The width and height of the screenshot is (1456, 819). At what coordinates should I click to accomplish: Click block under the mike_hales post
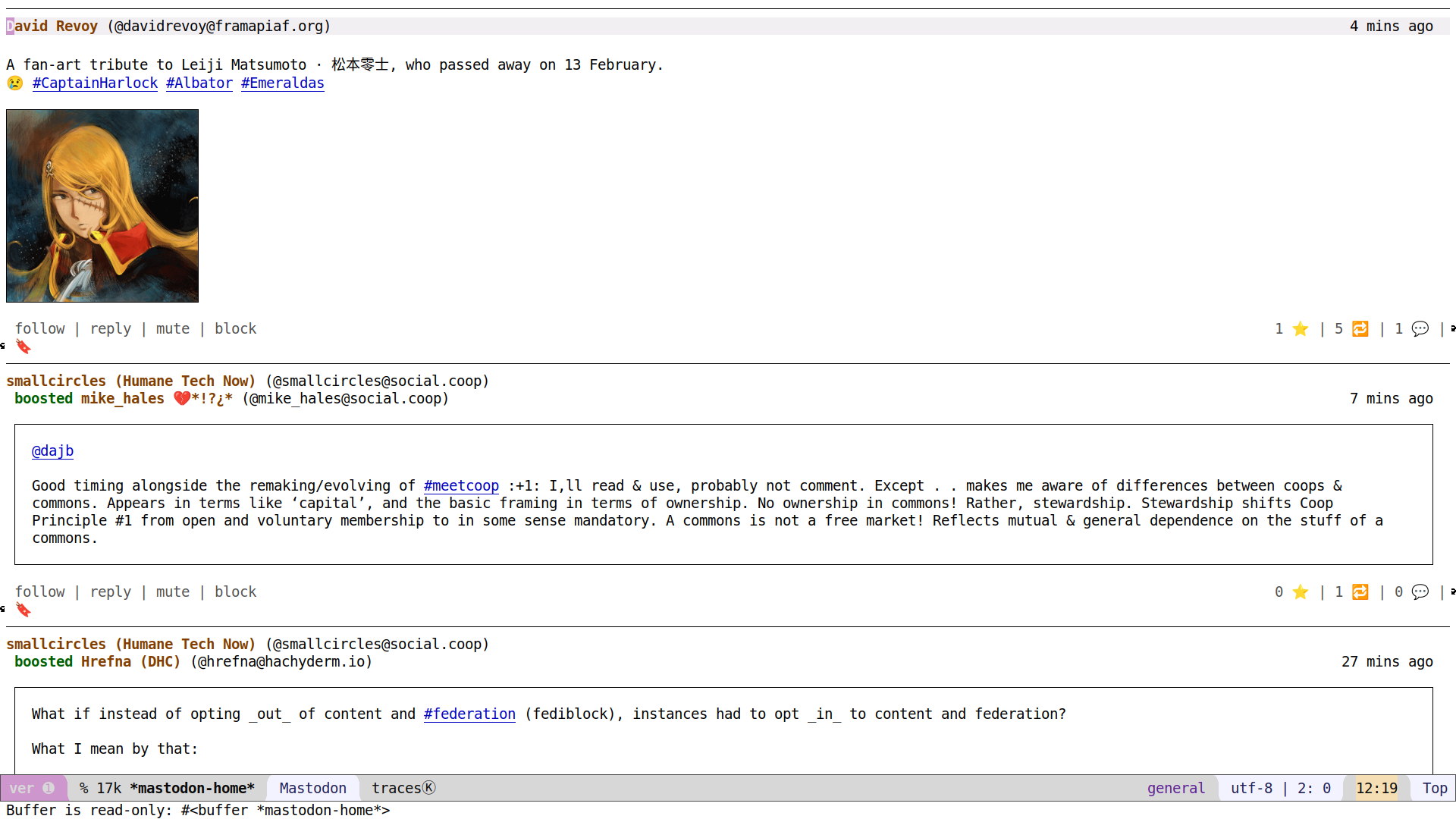point(235,592)
